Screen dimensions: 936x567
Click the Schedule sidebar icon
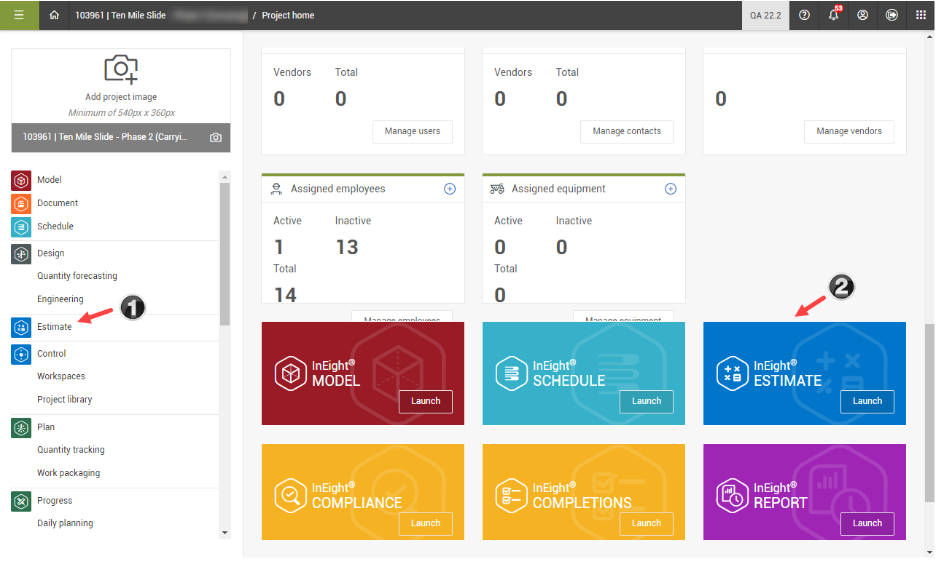(21, 227)
